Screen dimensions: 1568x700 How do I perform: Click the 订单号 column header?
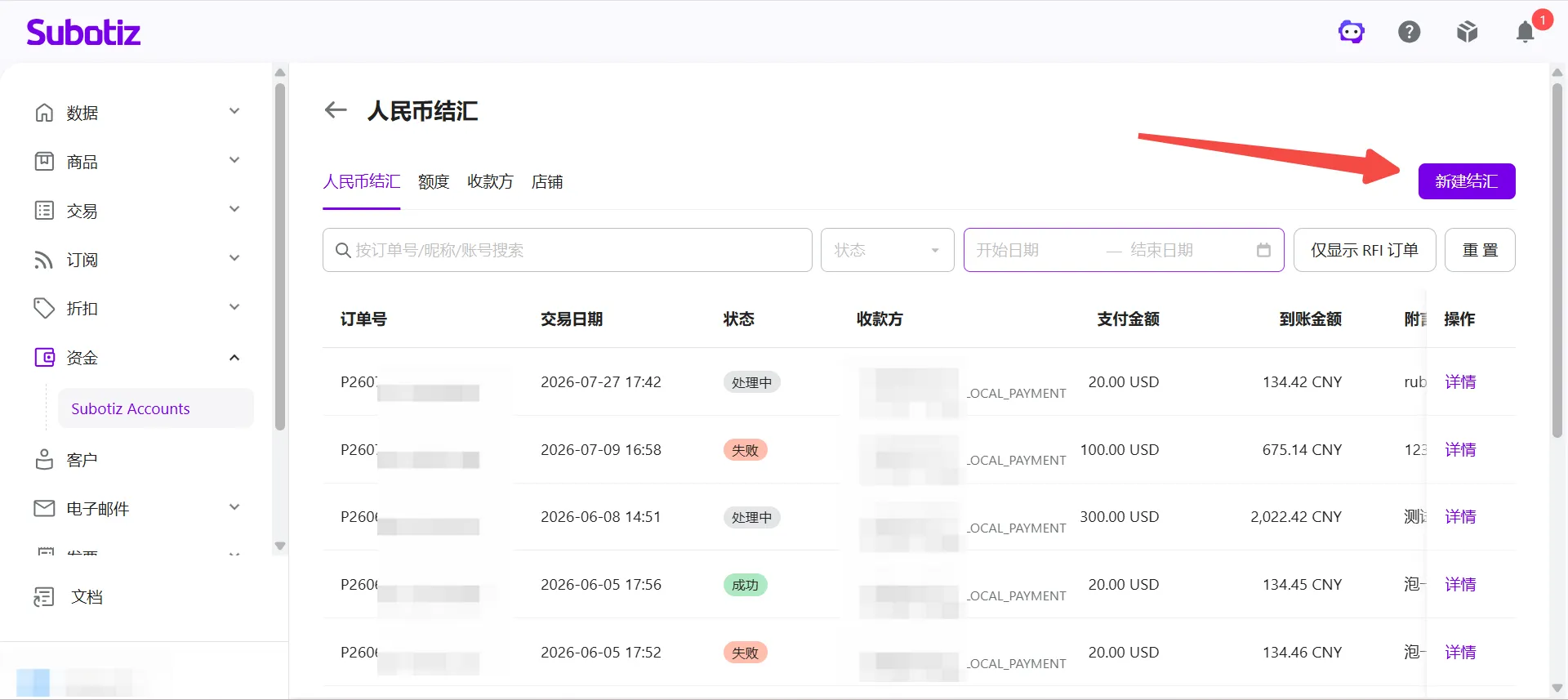coord(363,319)
